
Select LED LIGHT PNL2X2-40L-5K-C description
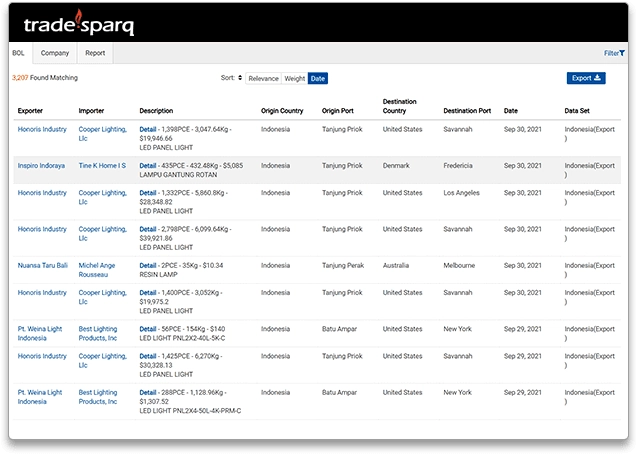[x=182, y=338]
